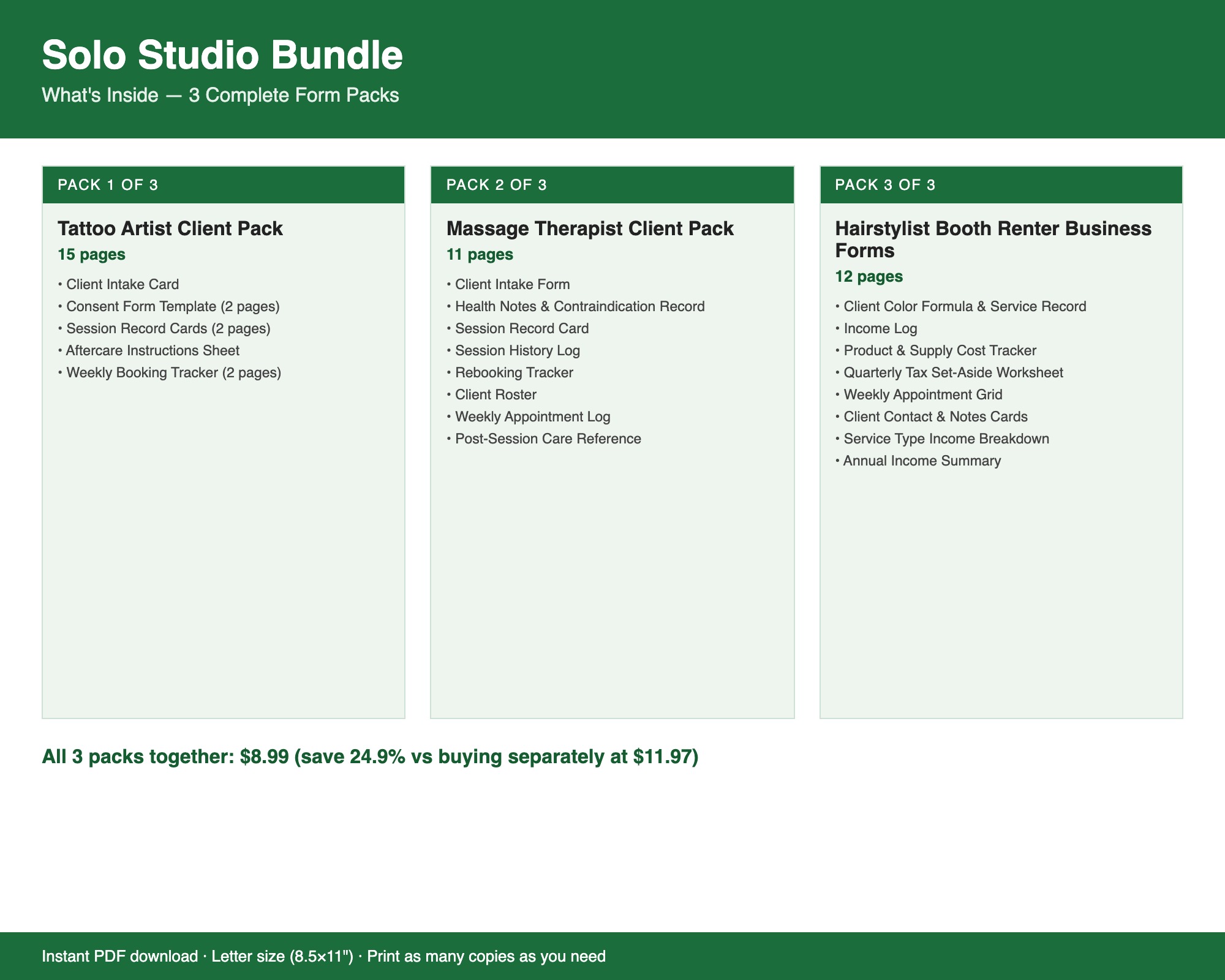Click the "All 3 packs together: $8.99" line
The height and width of the screenshot is (980, 1225).
[370, 757]
